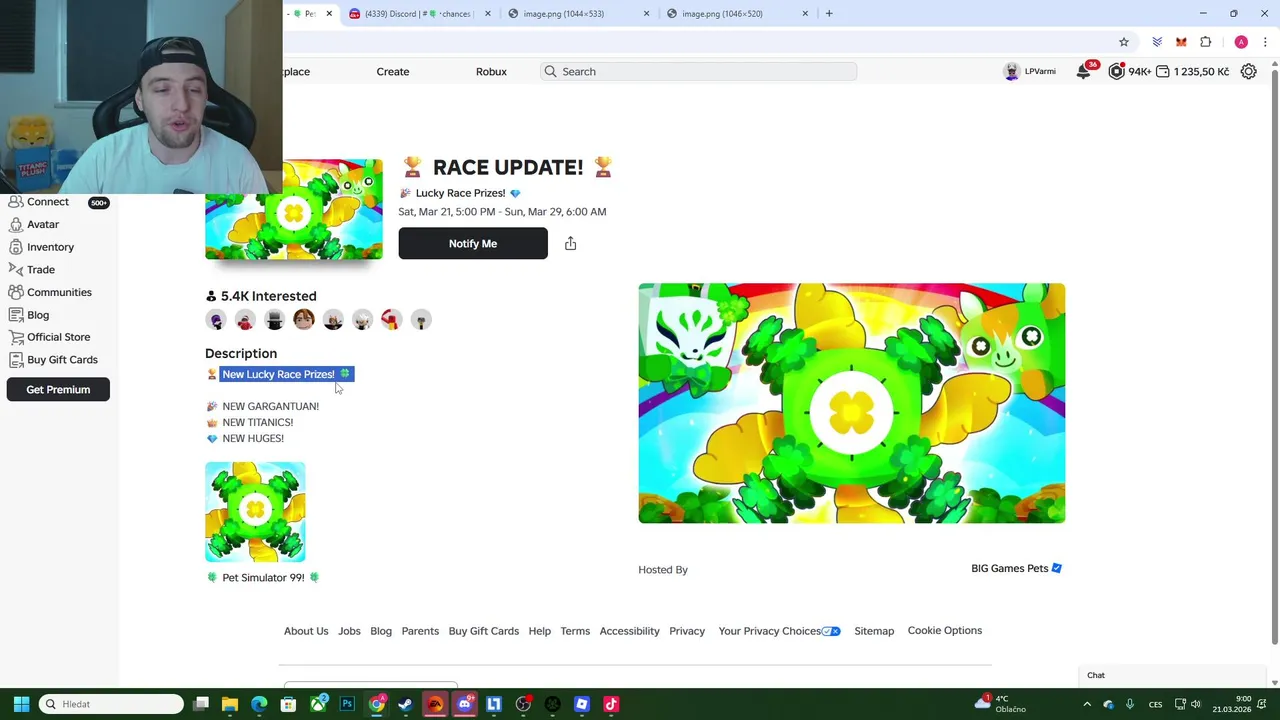Open Buy Gift Cards in the sidebar

coord(62,360)
